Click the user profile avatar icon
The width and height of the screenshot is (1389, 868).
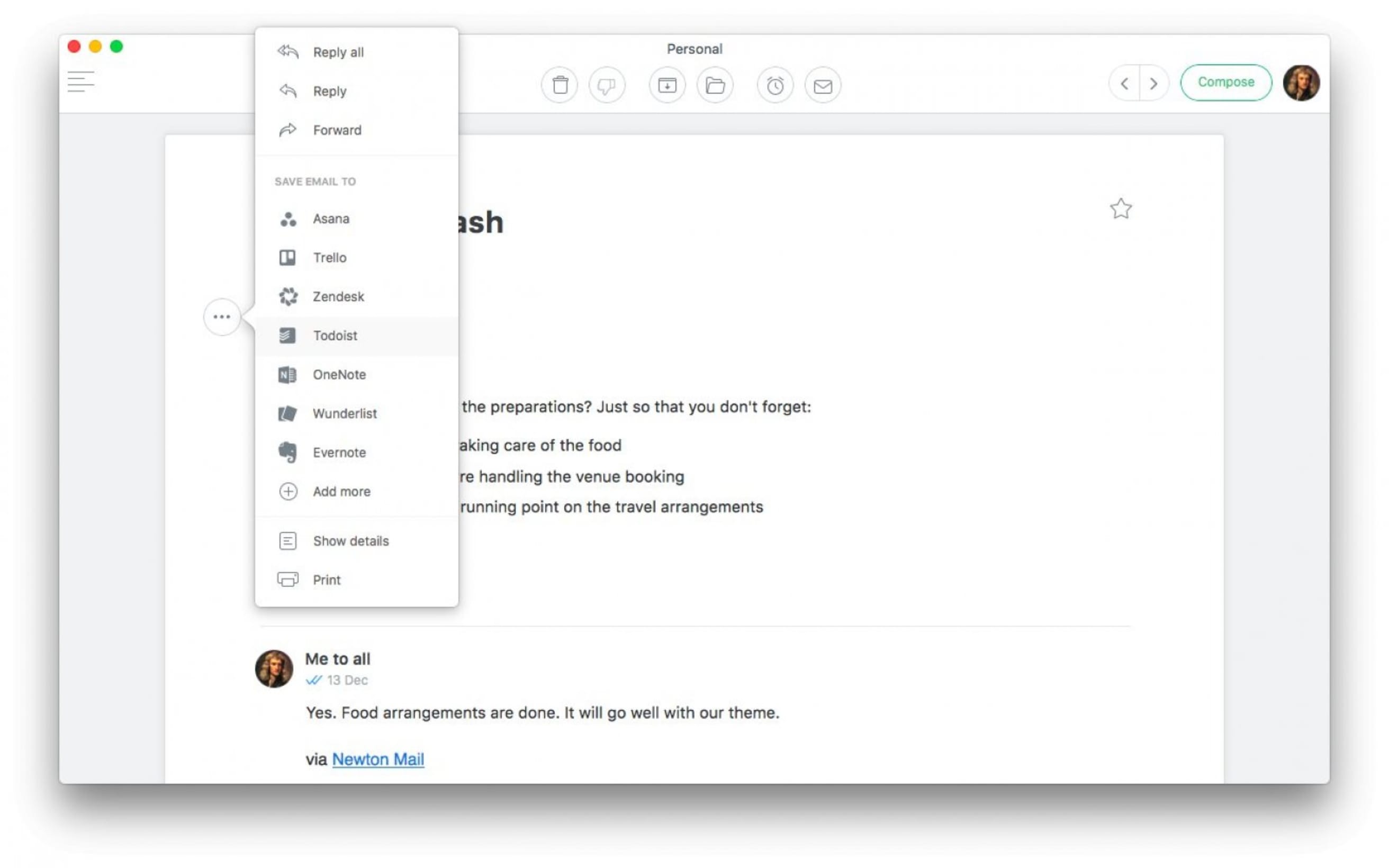1302,82
